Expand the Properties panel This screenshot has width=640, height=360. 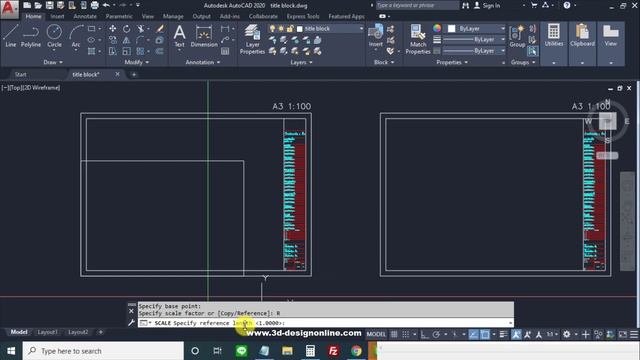pyautogui.click(x=452, y=62)
